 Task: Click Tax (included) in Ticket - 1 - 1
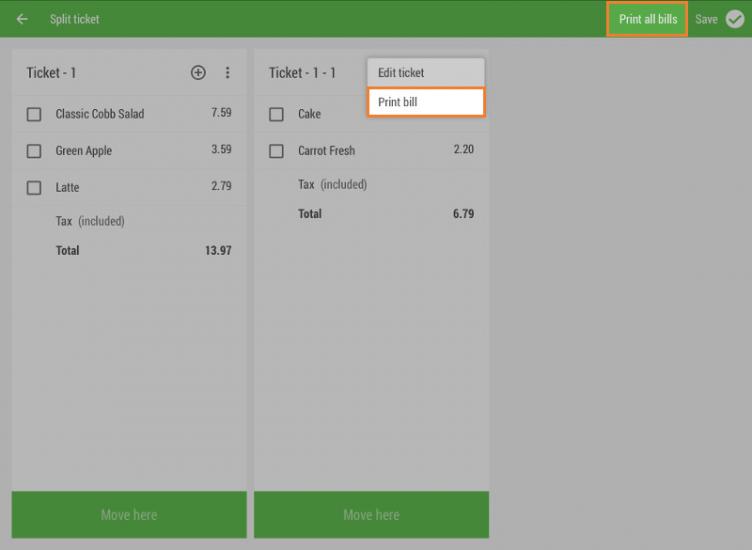(332, 185)
